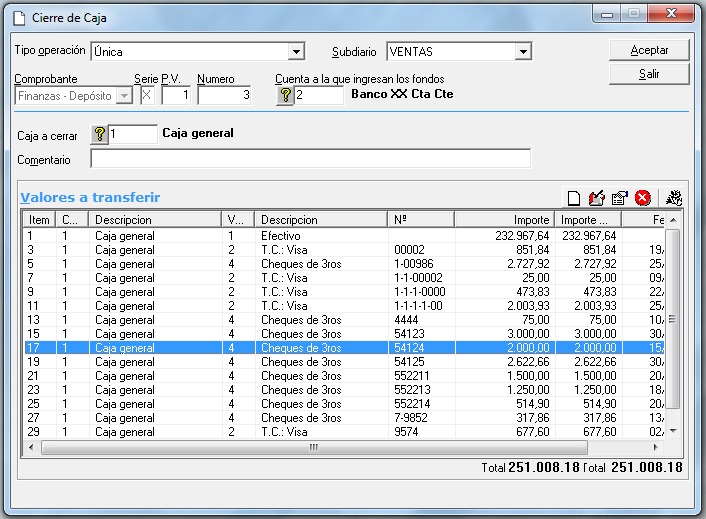Open the Tipo operación dropdown
Screen dimensions: 706x519
pyautogui.click(x=296, y=52)
